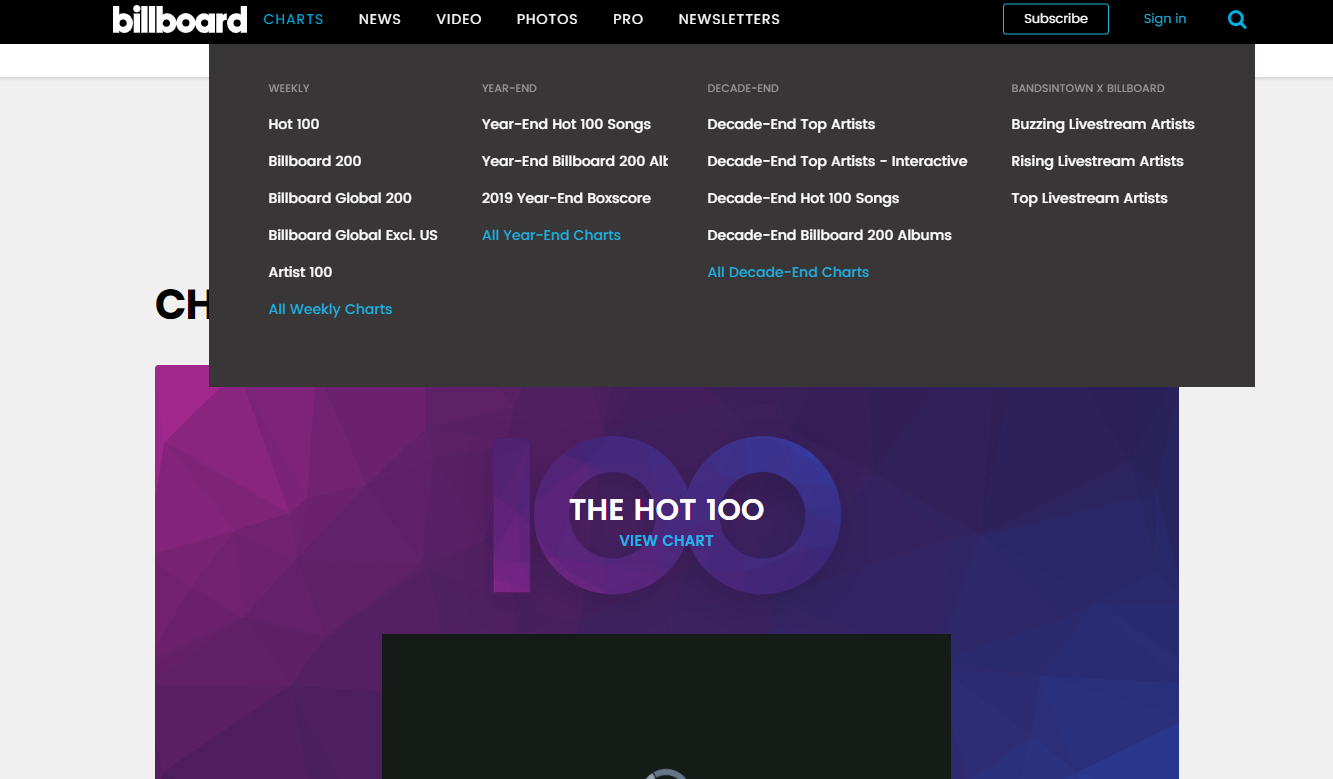Open the NEWSLETTERS menu
1333x779 pixels.
729,19
